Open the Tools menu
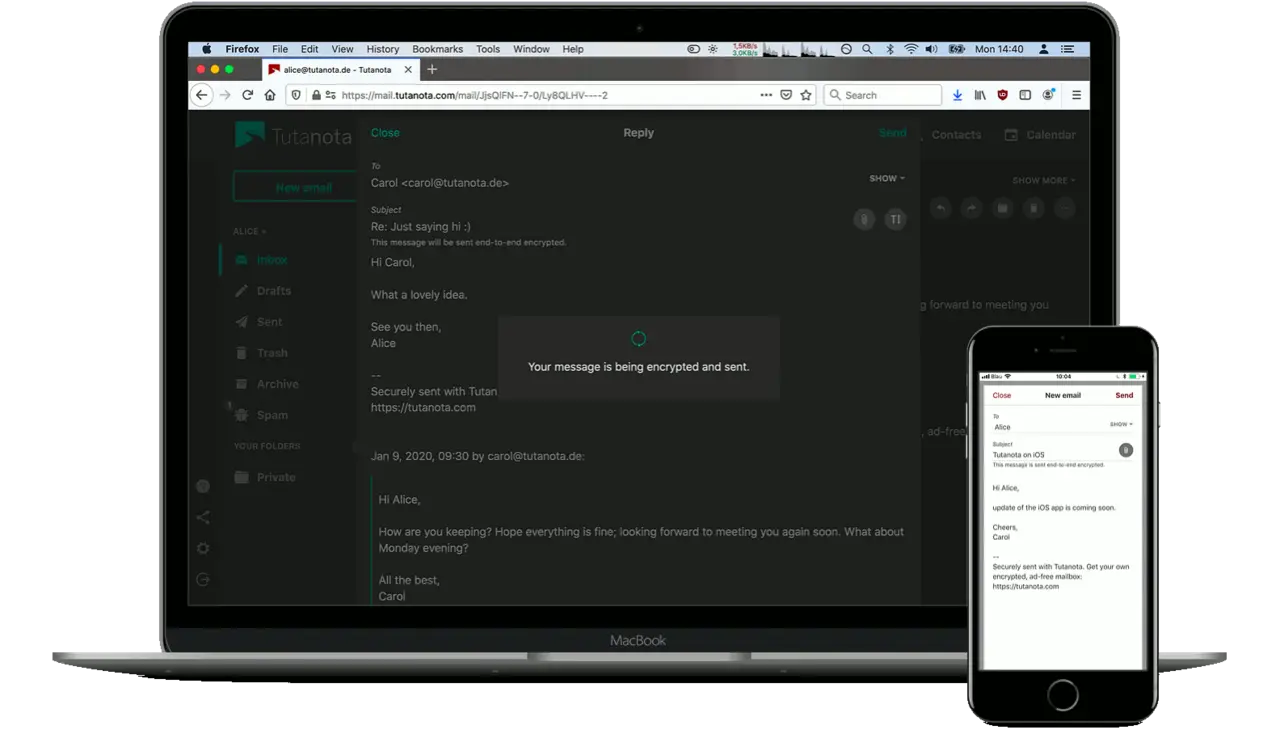 pos(488,49)
